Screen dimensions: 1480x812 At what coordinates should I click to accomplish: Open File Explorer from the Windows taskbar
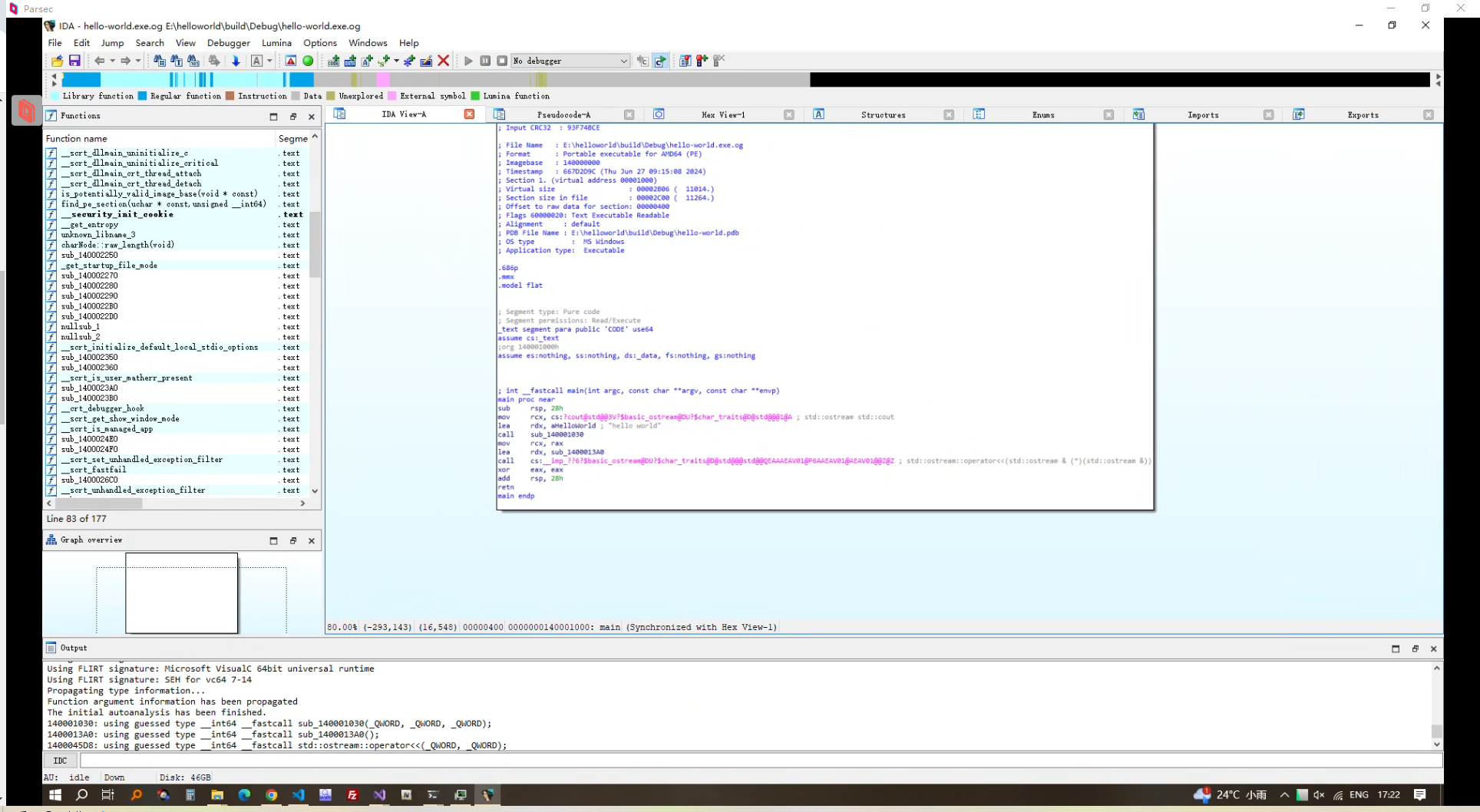(x=217, y=795)
